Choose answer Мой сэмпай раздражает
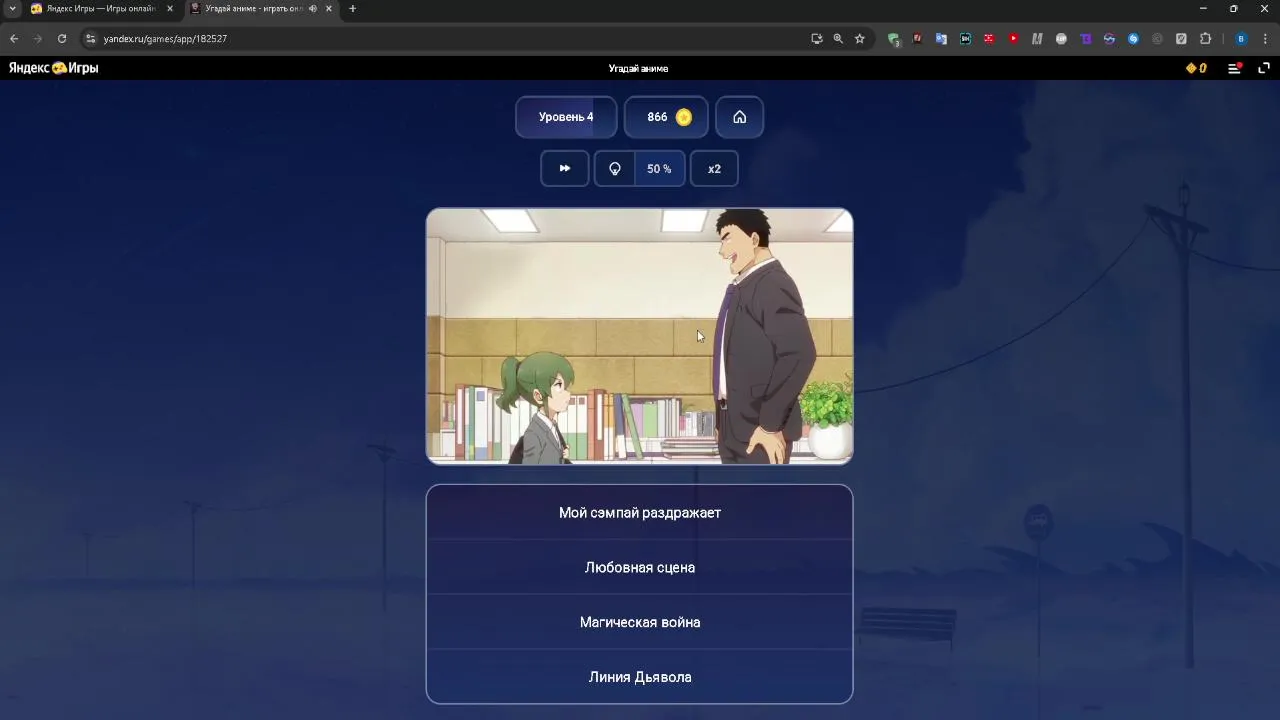The width and height of the screenshot is (1280, 720). point(640,513)
